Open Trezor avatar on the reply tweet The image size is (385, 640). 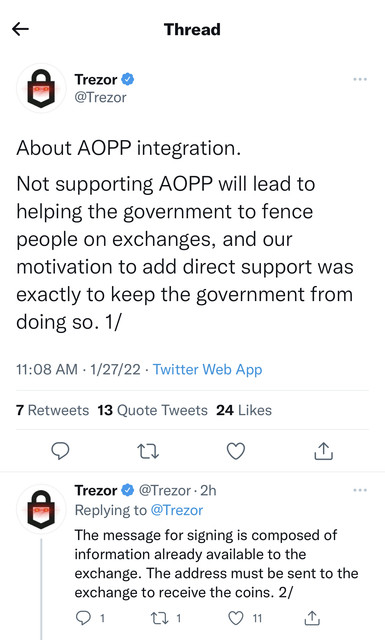pyautogui.click(x=41, y=509)
